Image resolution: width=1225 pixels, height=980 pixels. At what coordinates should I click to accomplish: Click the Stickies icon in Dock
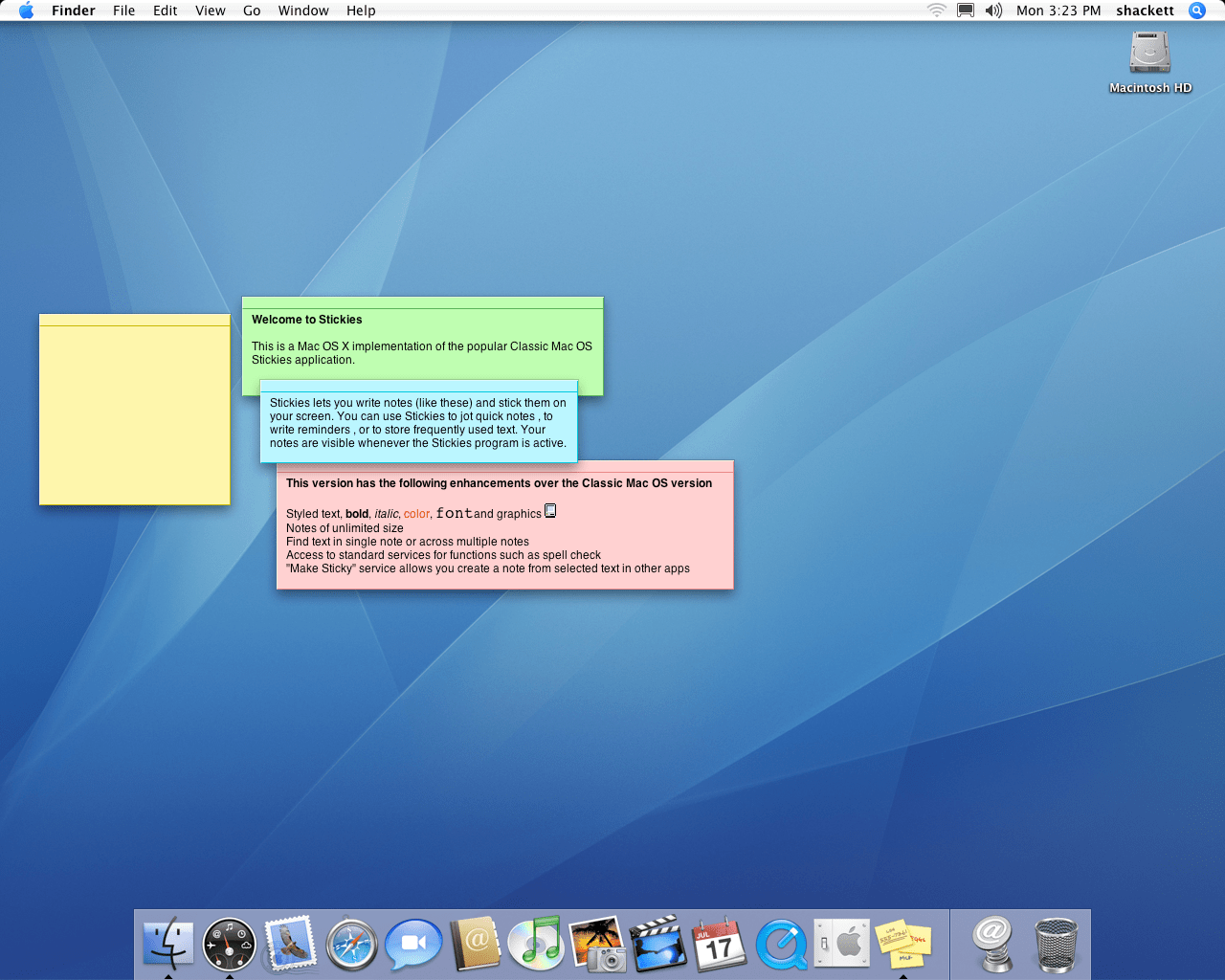point(902,944)
